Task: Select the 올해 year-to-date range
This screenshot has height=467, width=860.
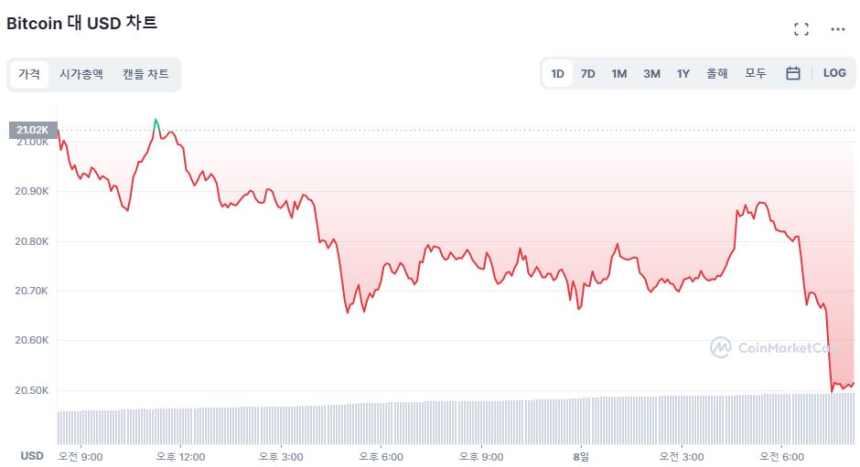Action: pos(717,73)
